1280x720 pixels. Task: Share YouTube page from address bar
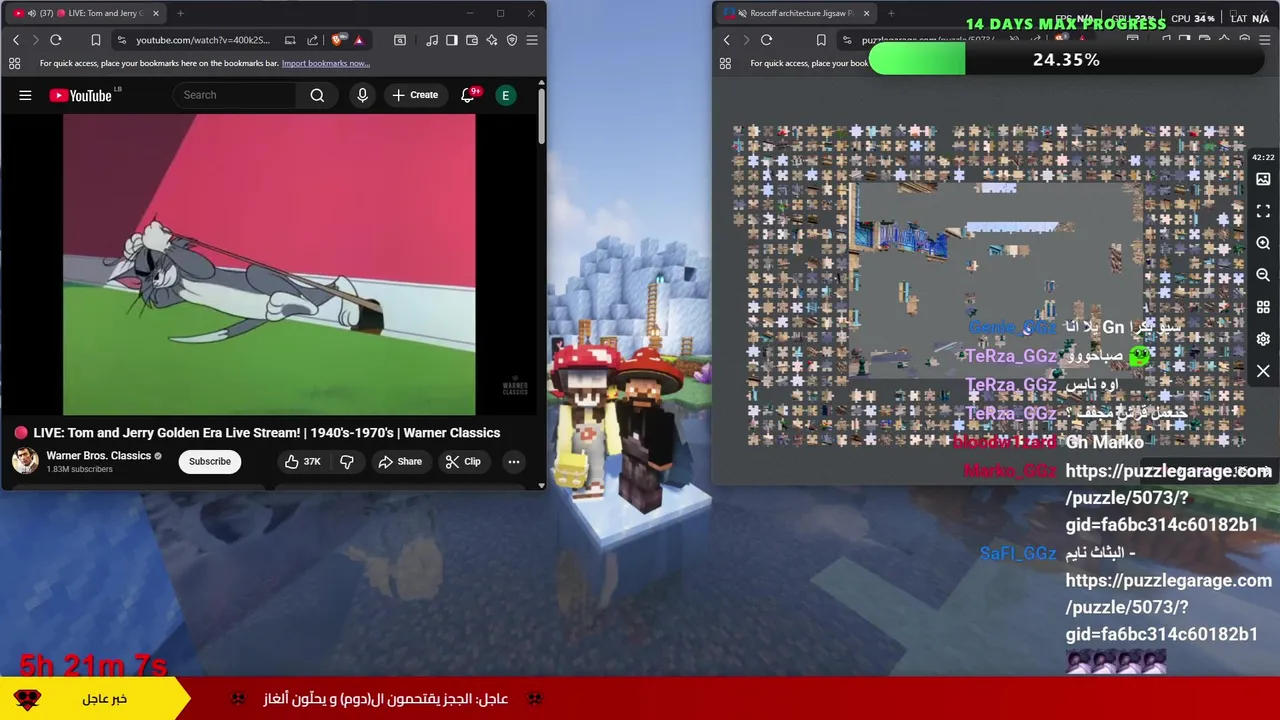312,40
